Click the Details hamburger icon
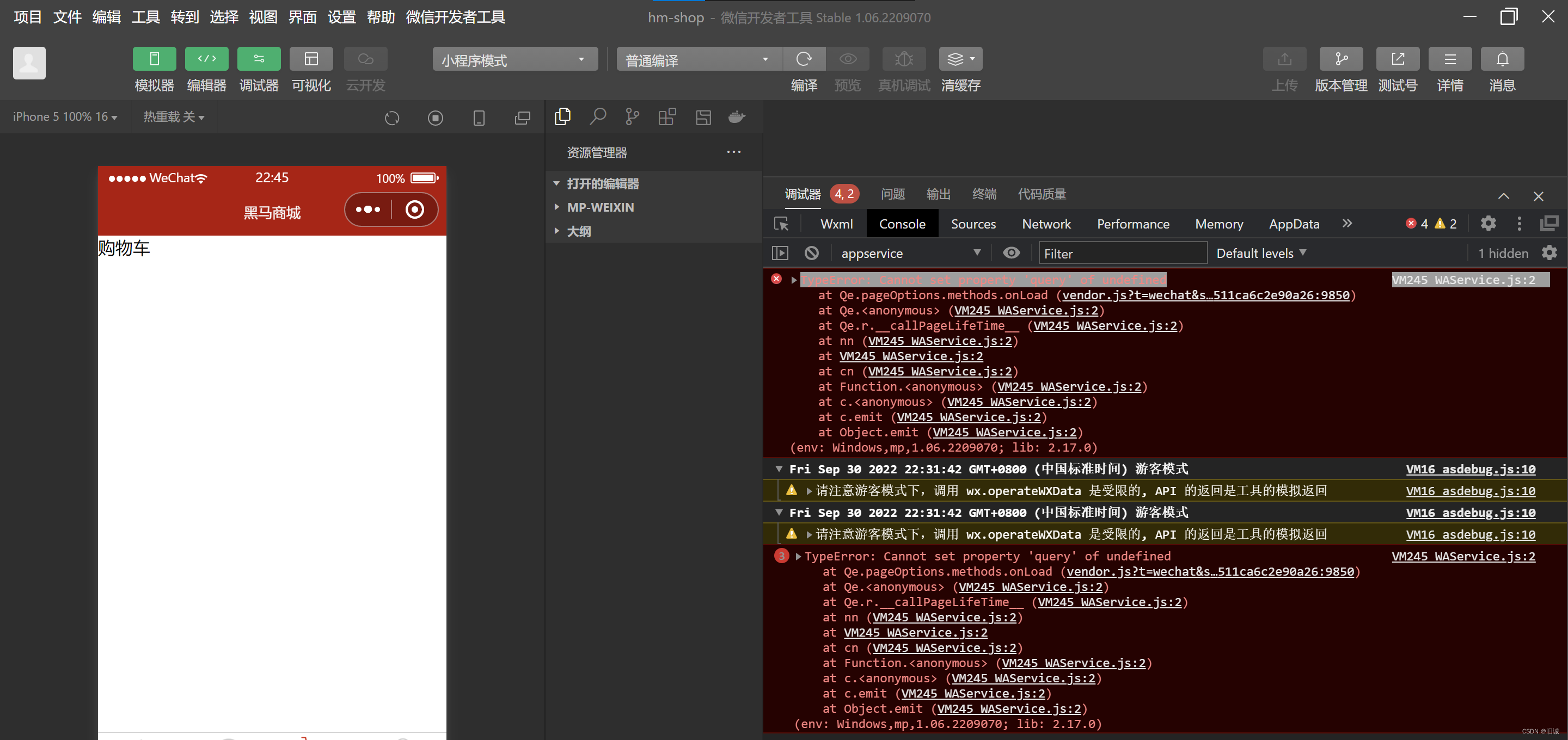 pyautogui.click(x=1449, y=59)
